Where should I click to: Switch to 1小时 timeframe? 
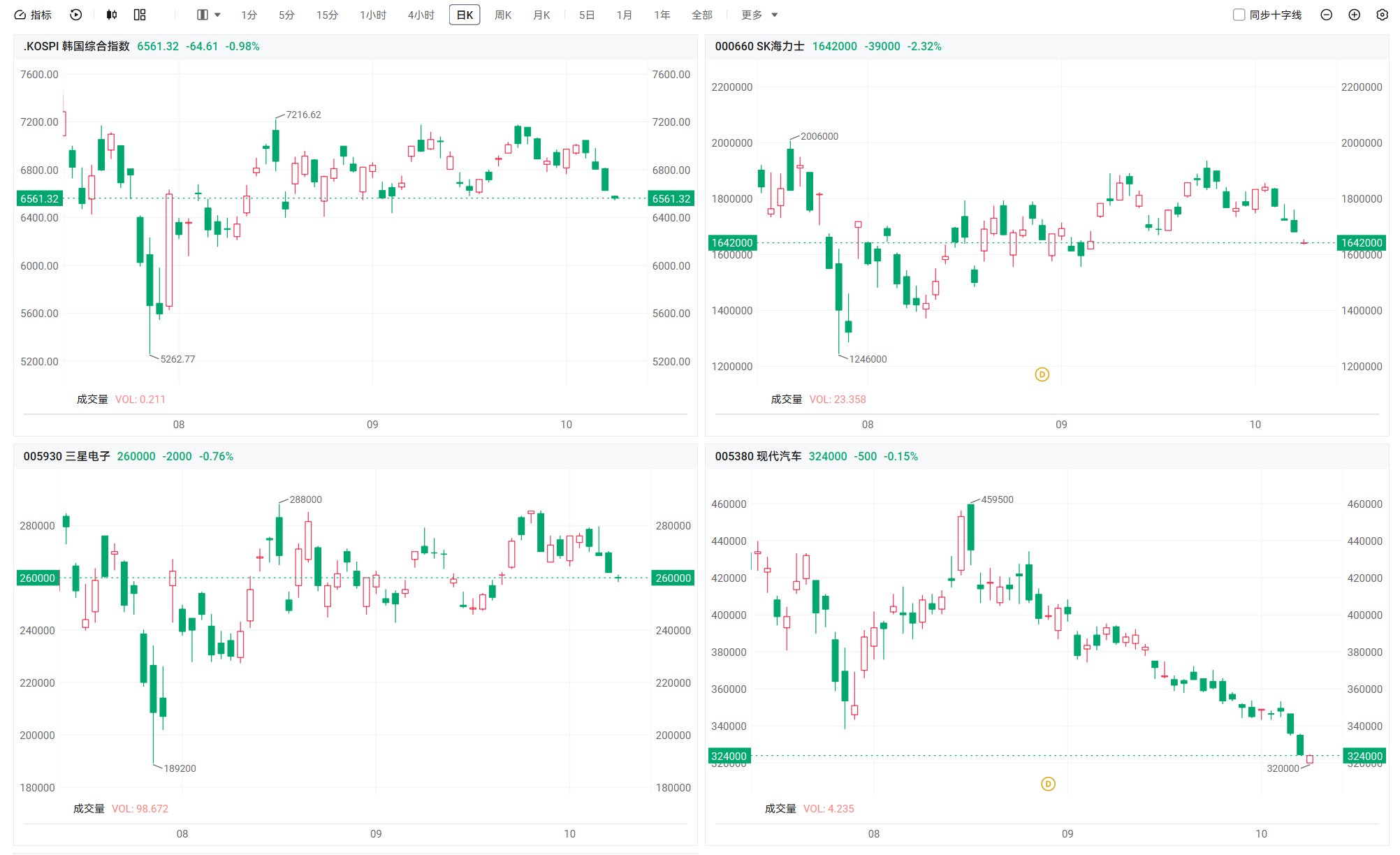tap(373, 15)
